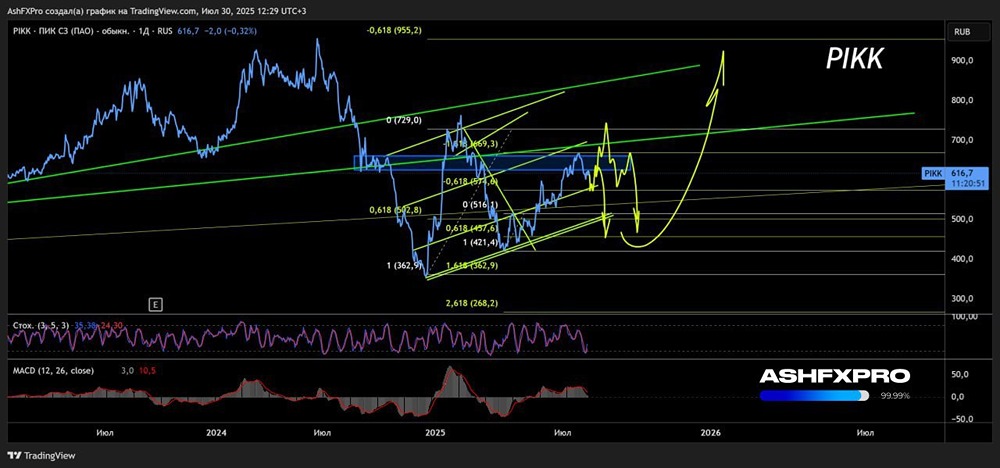Screen dimensions: 1000x468
Task: Click the large PIKK text annotation
Action: point(855,60)
